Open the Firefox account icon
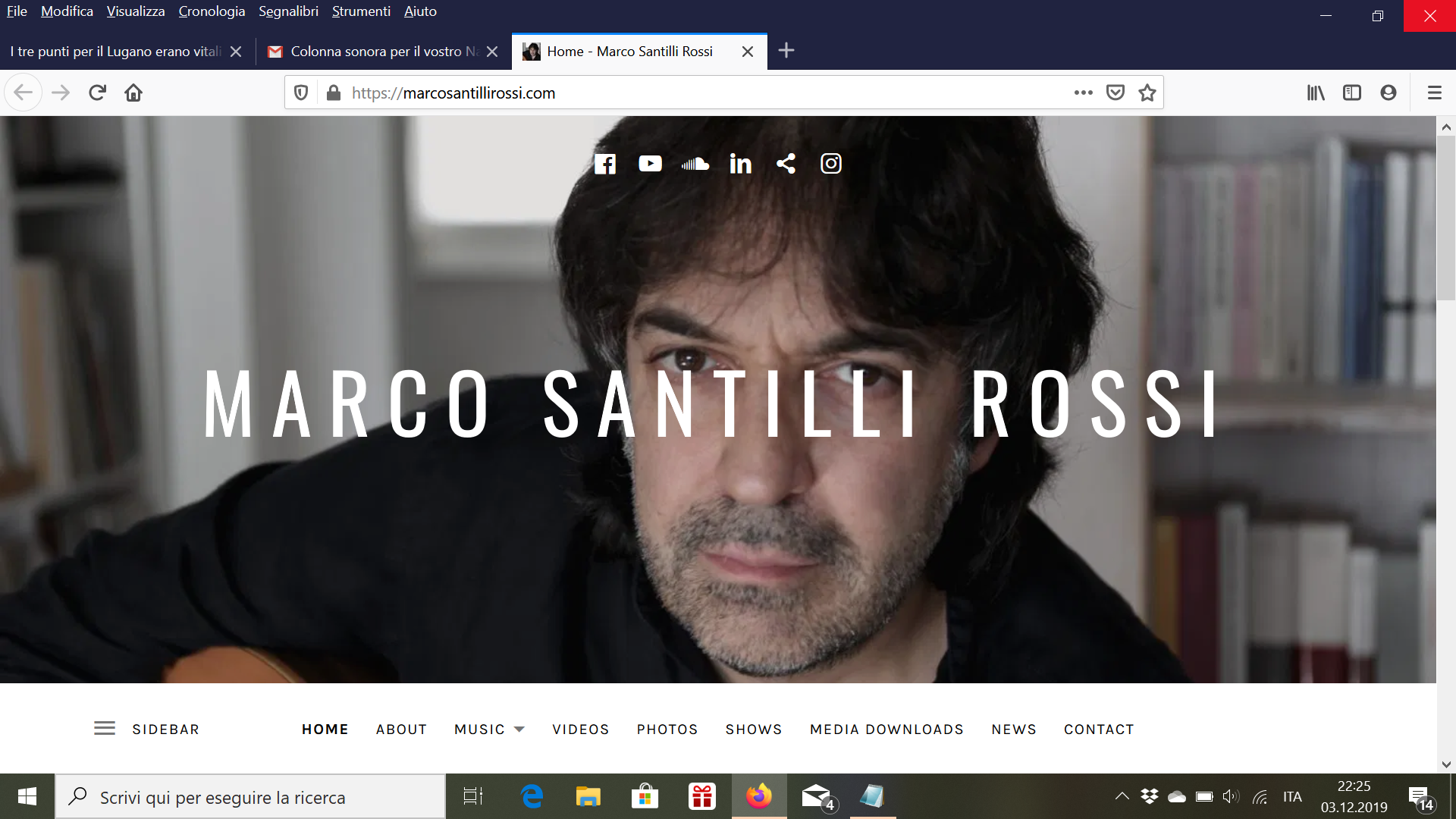 (1389, 93)
